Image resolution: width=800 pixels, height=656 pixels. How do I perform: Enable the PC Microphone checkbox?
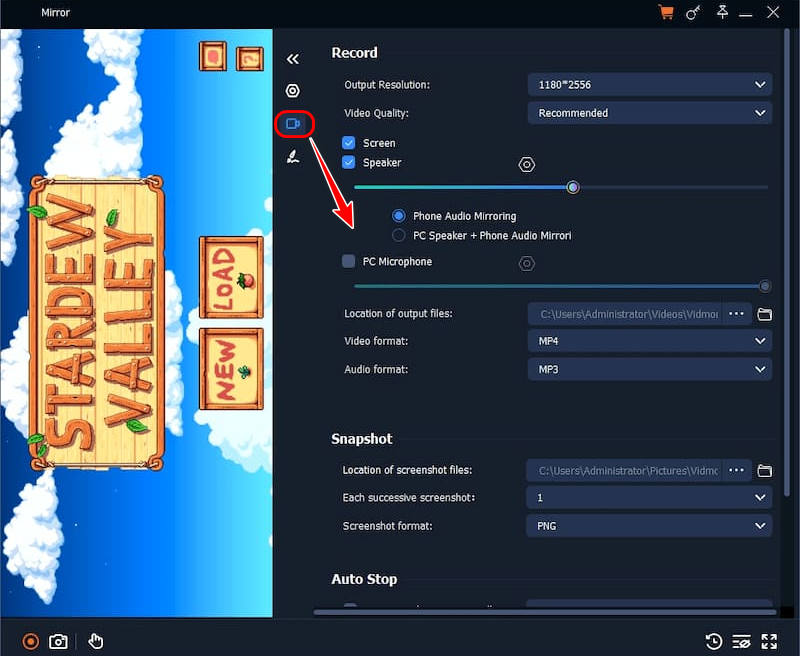point(349,261)
